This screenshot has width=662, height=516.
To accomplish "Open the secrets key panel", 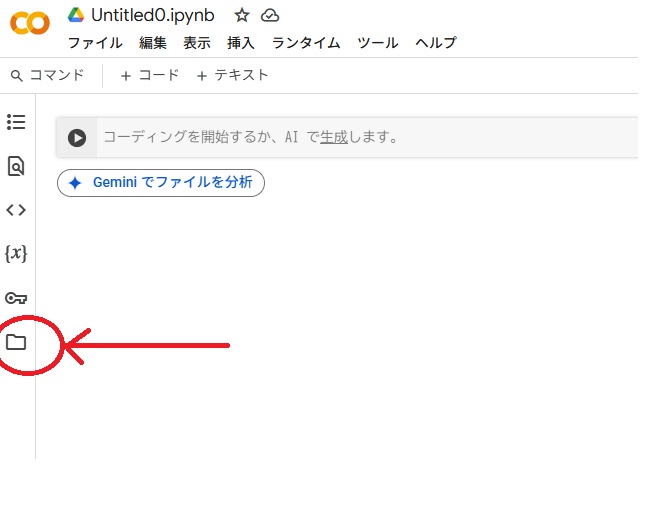I will (16, 298).
